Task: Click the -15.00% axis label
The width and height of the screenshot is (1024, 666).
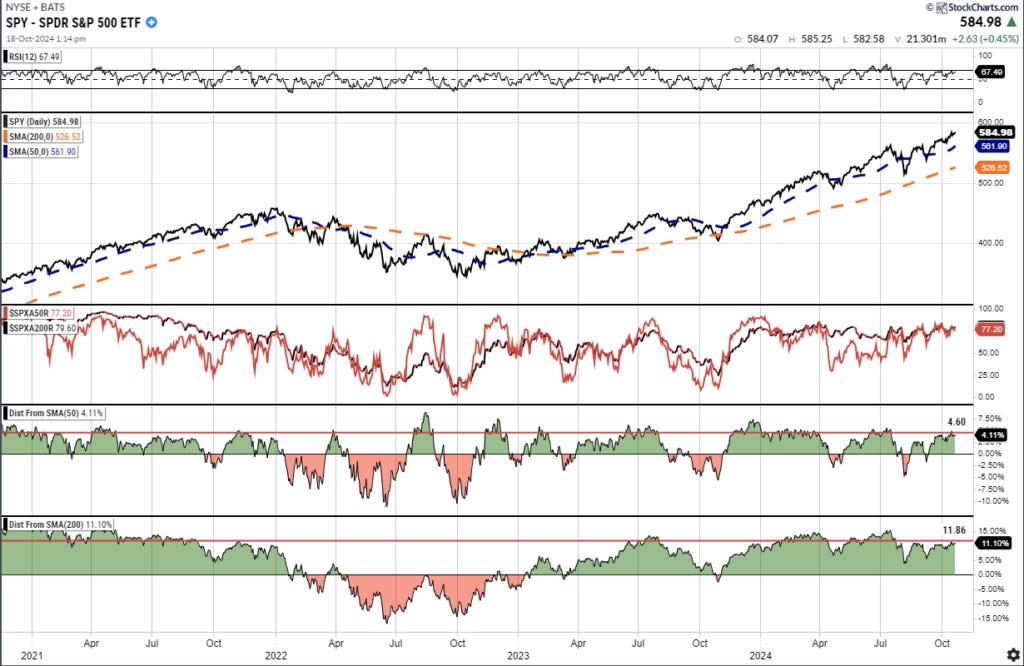Action: 992,618
